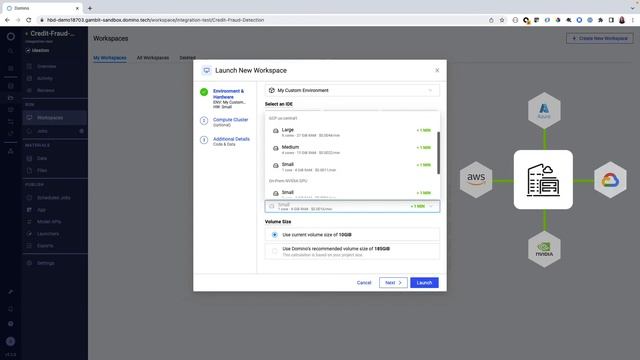The image size is (640, 360).
Task: Select the Large hardware tier
Action: 352,132
